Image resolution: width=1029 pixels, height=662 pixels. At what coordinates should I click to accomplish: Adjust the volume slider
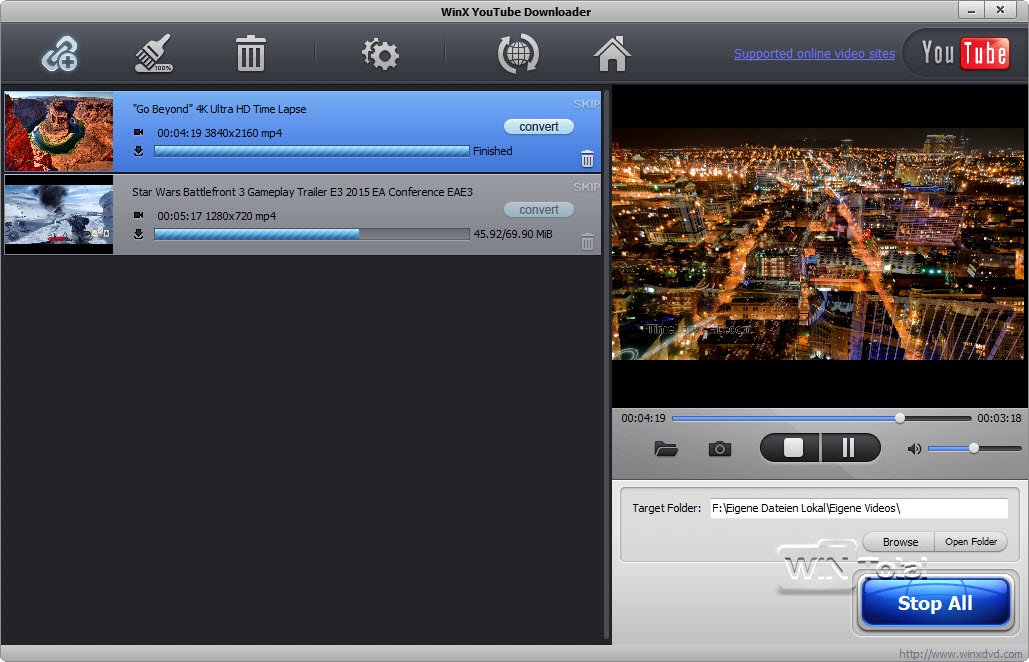(975, 448)
